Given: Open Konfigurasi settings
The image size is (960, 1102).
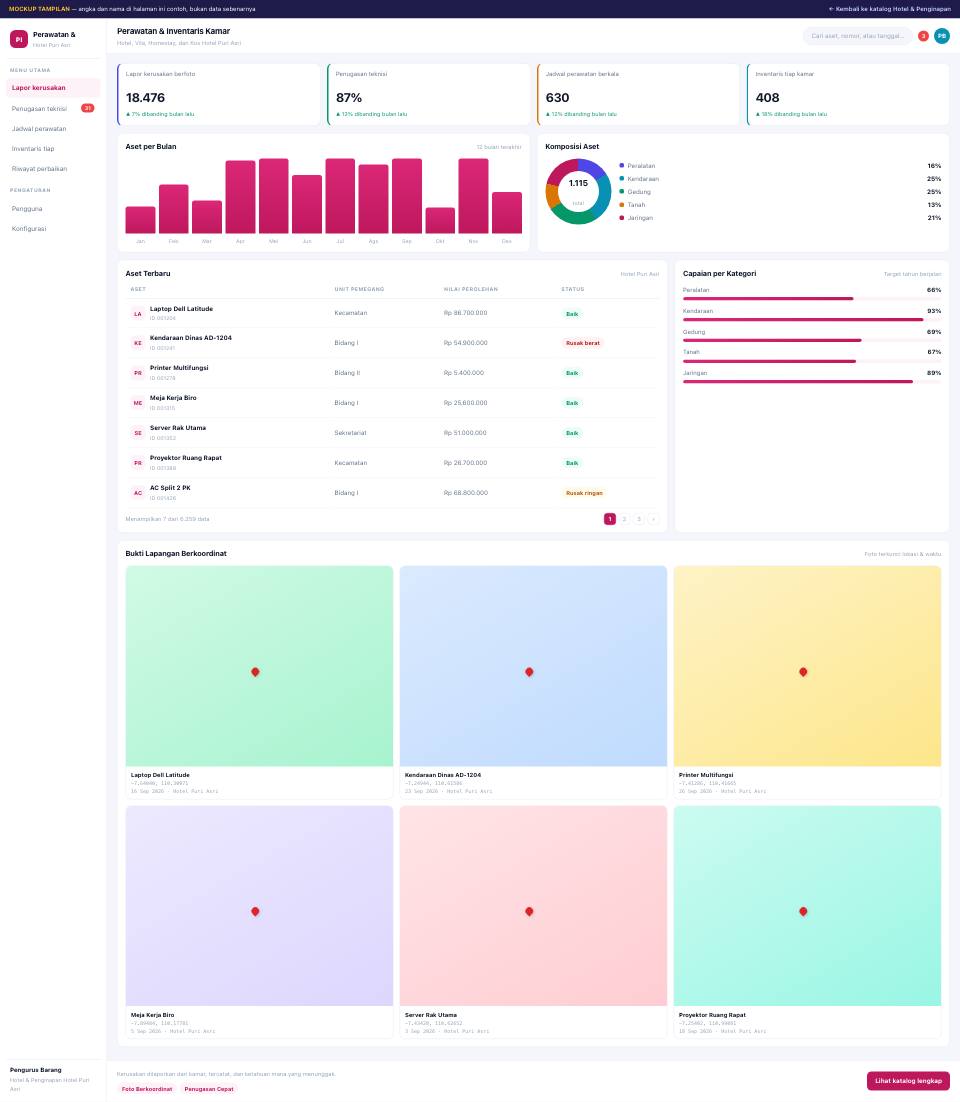Looking at the screenshot, I should 53,228.
